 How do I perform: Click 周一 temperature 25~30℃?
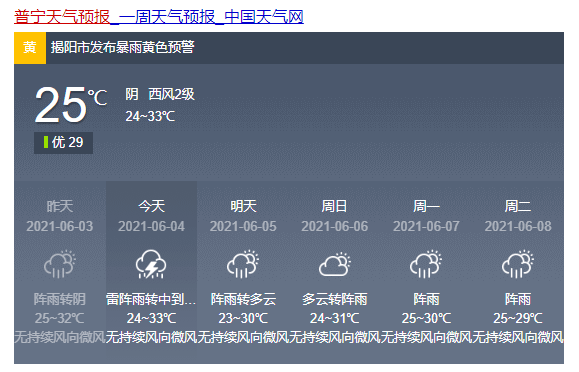click(x=426, y=318)
